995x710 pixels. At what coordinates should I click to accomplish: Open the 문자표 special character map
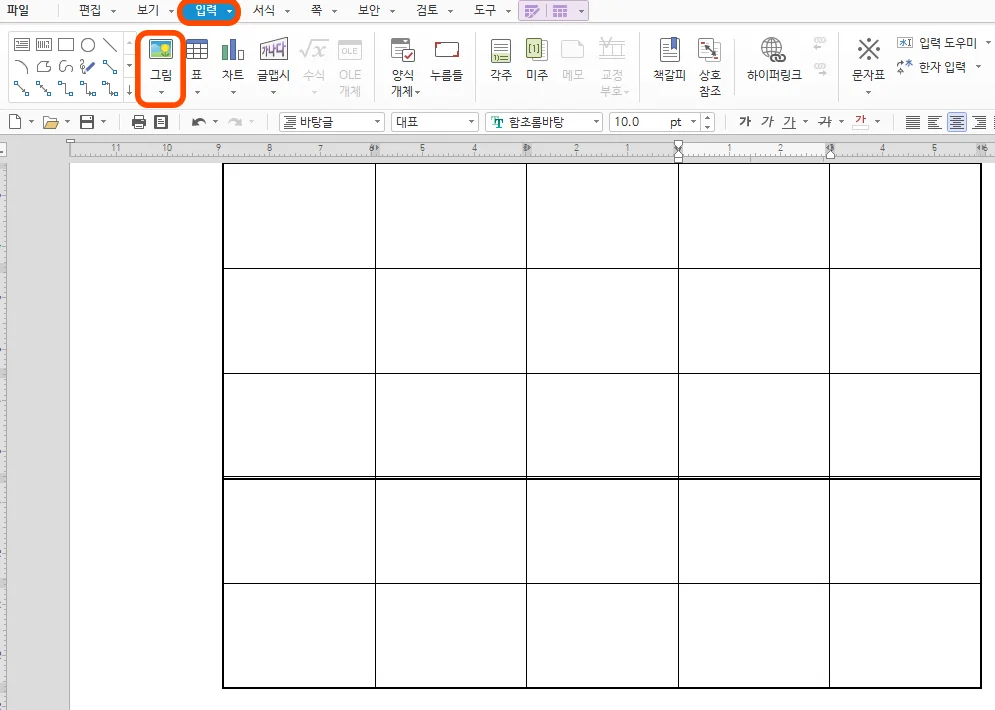pyautogui.click(x=868, y=60)
